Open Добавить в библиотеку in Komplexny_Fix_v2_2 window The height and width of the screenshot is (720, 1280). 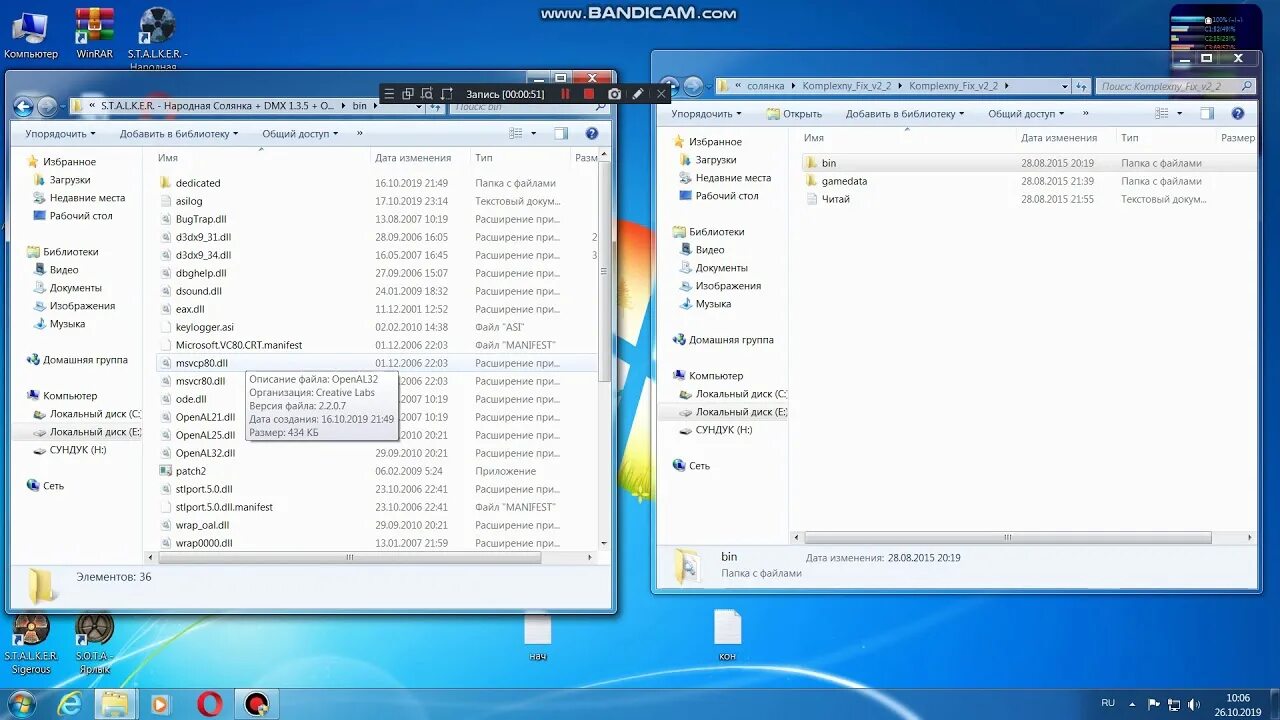point(906,113)
